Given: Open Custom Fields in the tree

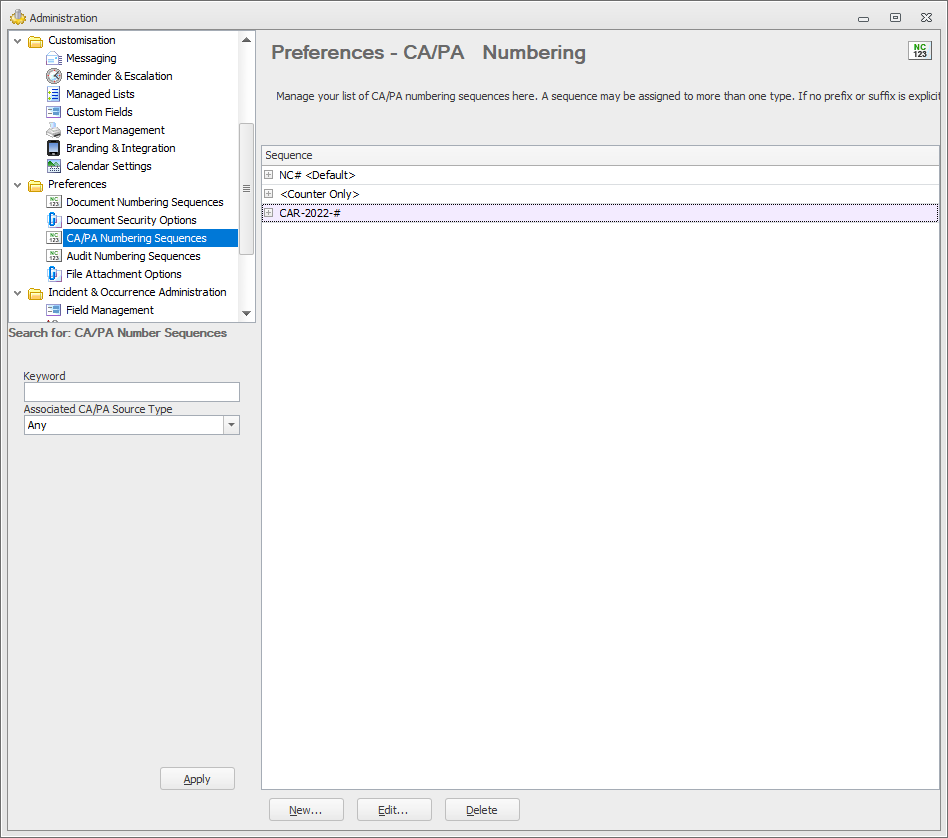Looking at the screenshot, I should coord(99,112).
